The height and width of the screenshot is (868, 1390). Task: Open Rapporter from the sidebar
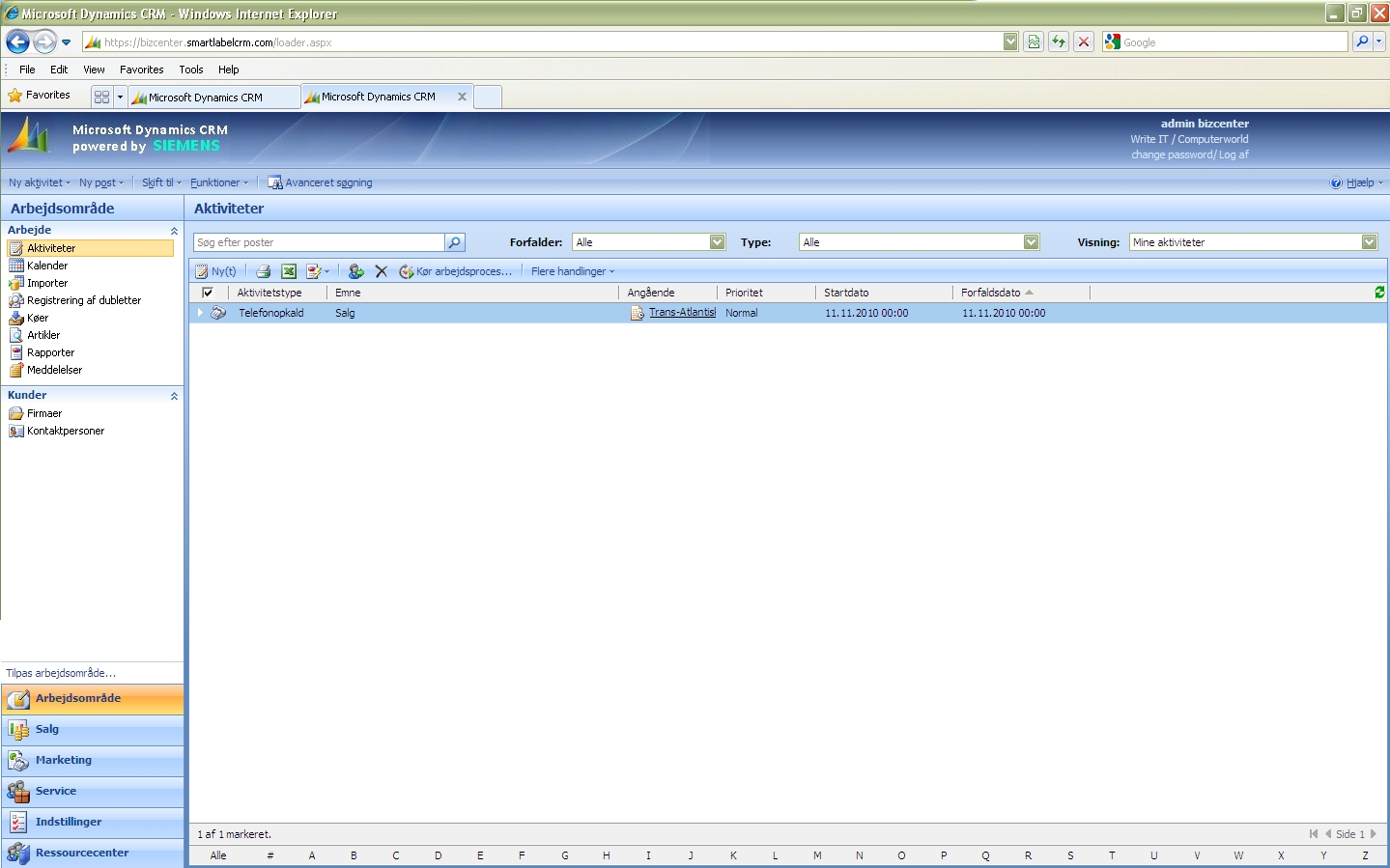click(50, 352)
